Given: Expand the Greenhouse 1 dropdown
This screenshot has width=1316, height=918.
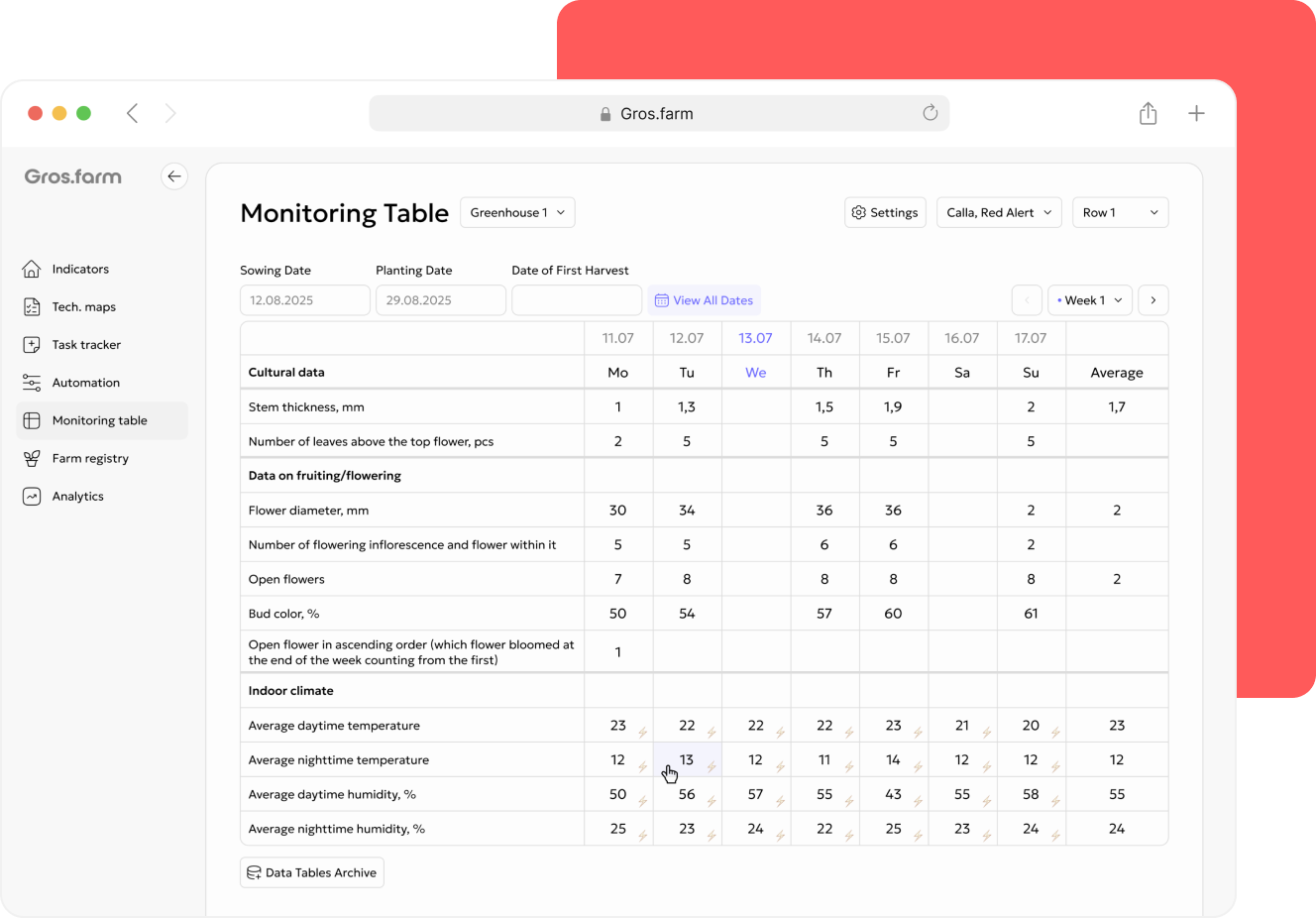Looking at the screenshot, I should pyautogui.click(x=517, y=212).
